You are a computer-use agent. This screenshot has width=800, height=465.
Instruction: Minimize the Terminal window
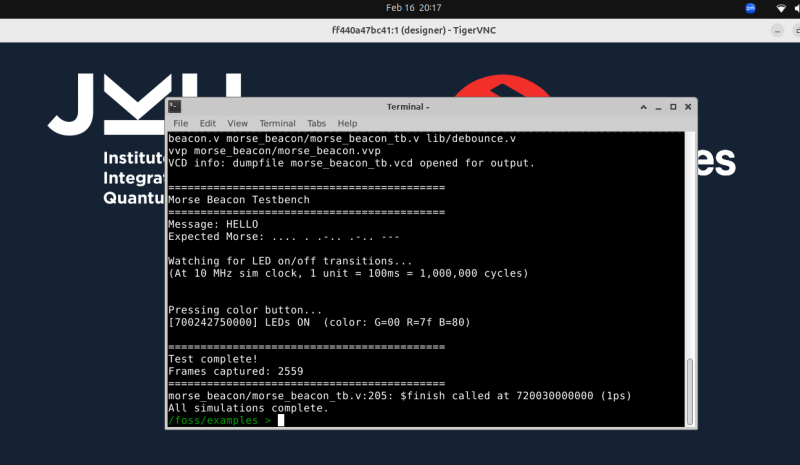[659, 106]
